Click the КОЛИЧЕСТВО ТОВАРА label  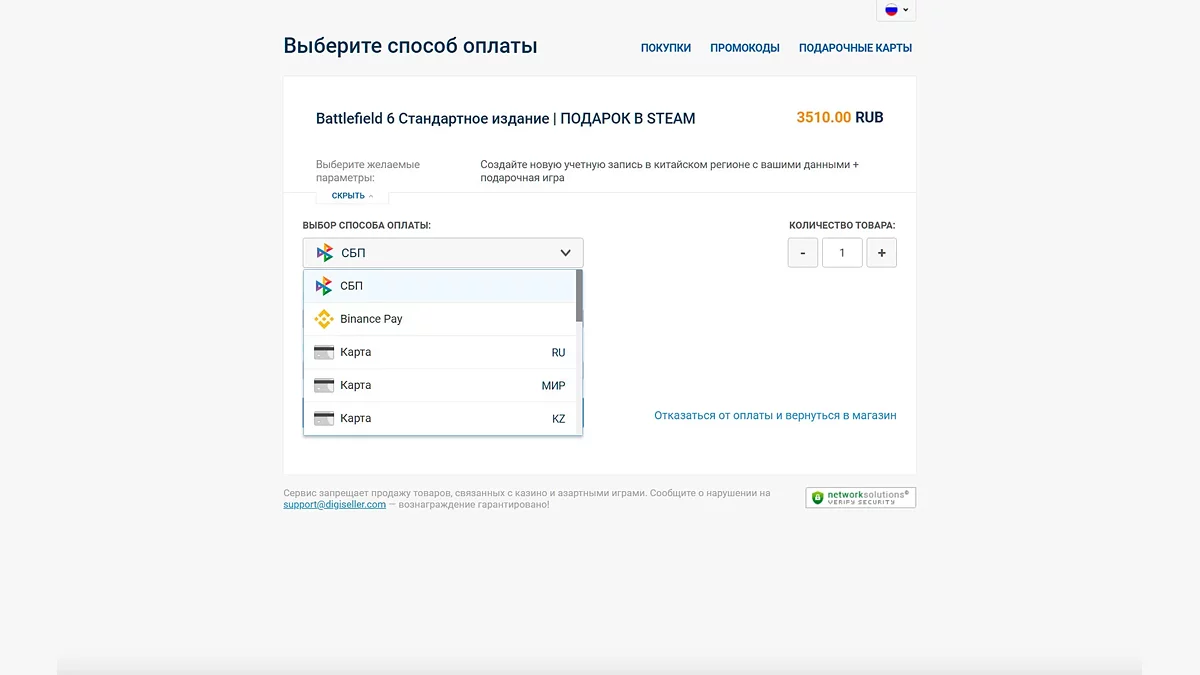(x=842, y=226)
